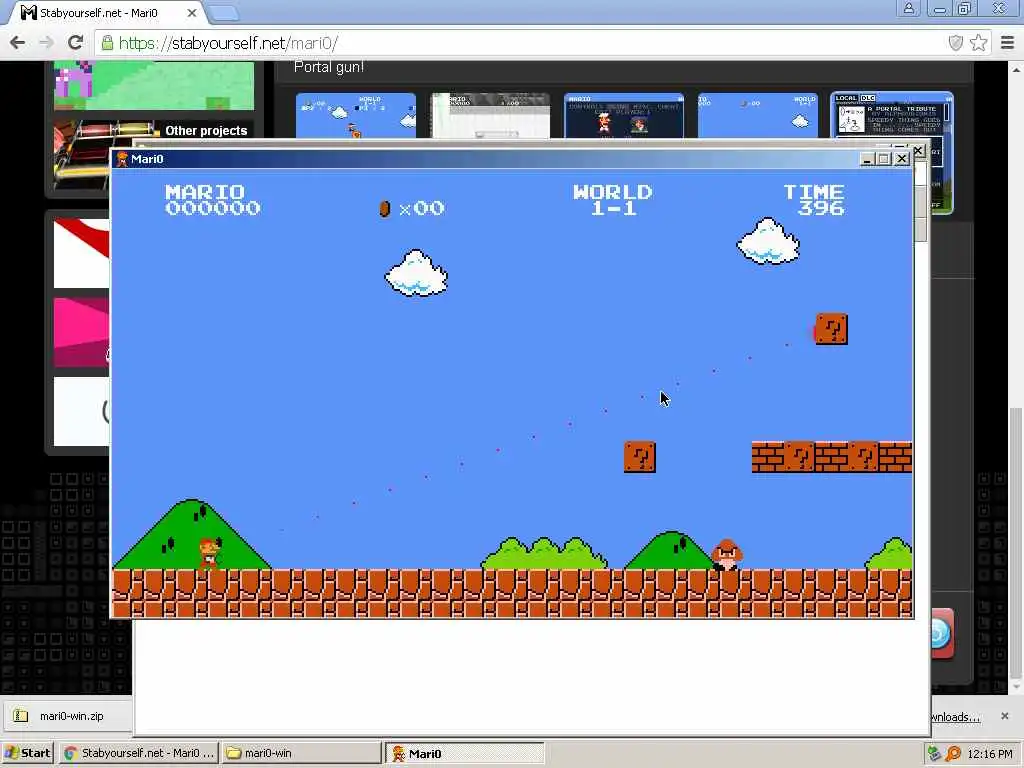
Task: Click the Other projects link
Action: click(206, 131)
